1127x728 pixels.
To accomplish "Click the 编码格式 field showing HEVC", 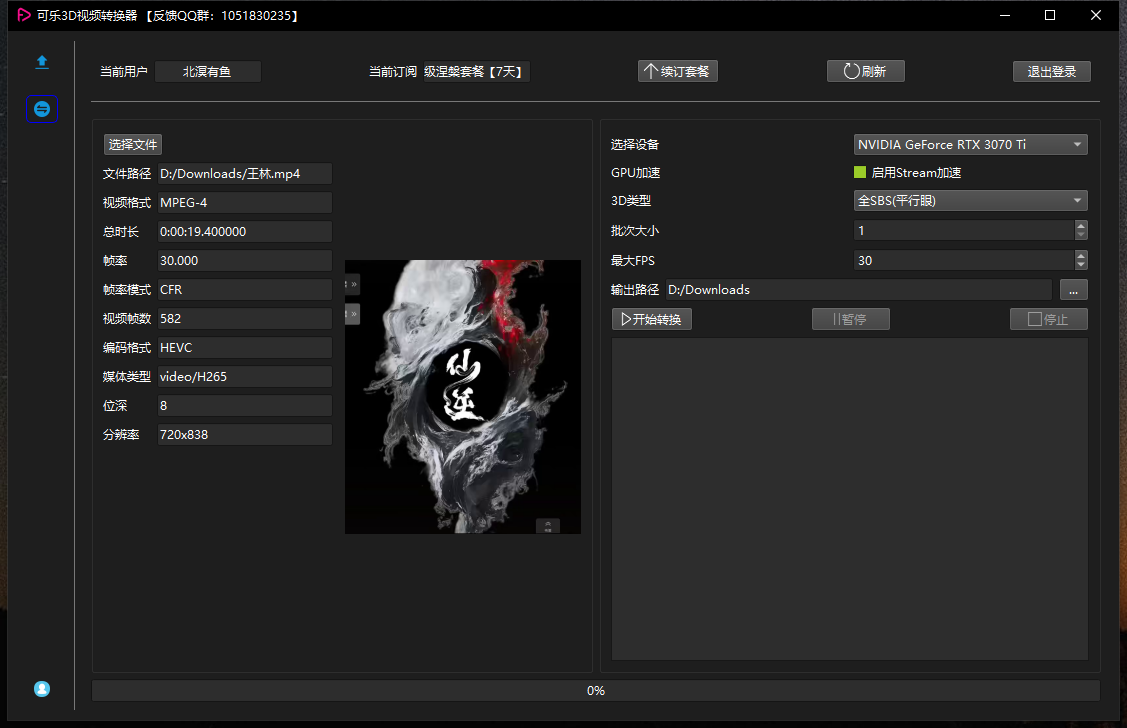I will (244, 348).
